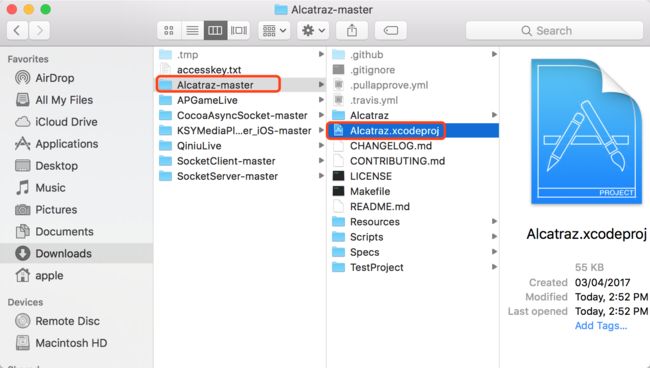Screen dimensions: 650x368
Task: Open Music in the sidebar
Action: pos(40,188)
